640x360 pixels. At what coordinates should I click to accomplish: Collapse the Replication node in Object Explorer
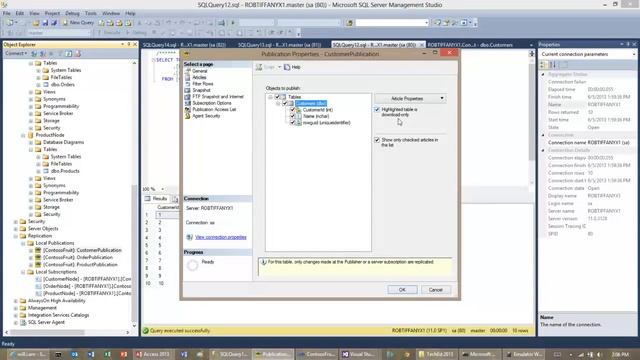[x=16, y=236]
